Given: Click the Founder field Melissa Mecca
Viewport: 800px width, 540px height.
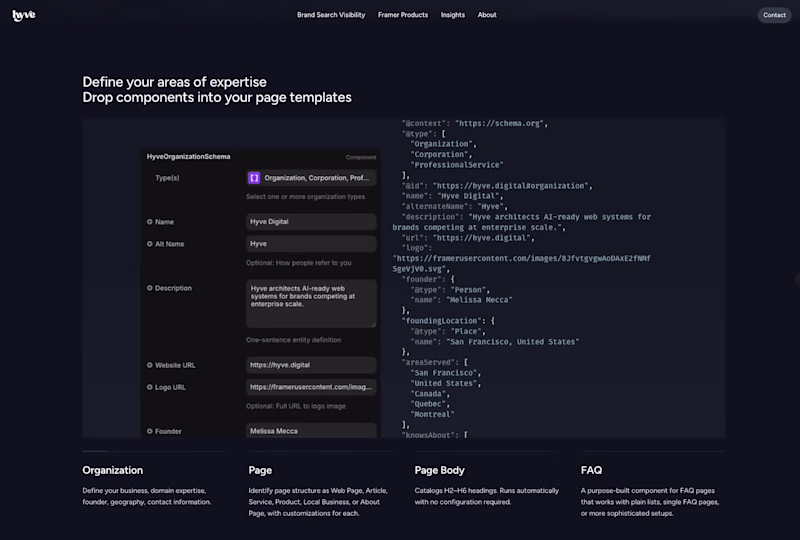Looking at the screenshot, I should [x=311, y=430].
